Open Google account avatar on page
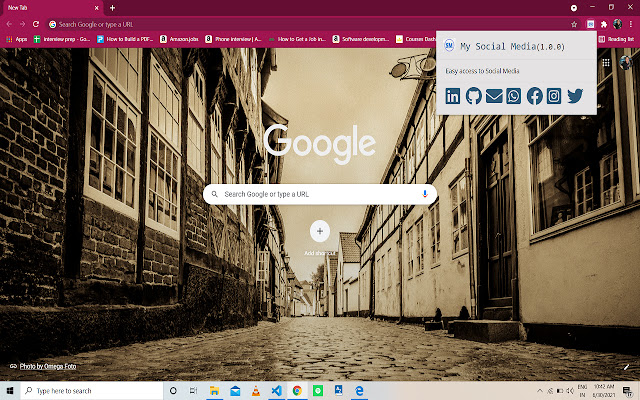 coord(626,62)
